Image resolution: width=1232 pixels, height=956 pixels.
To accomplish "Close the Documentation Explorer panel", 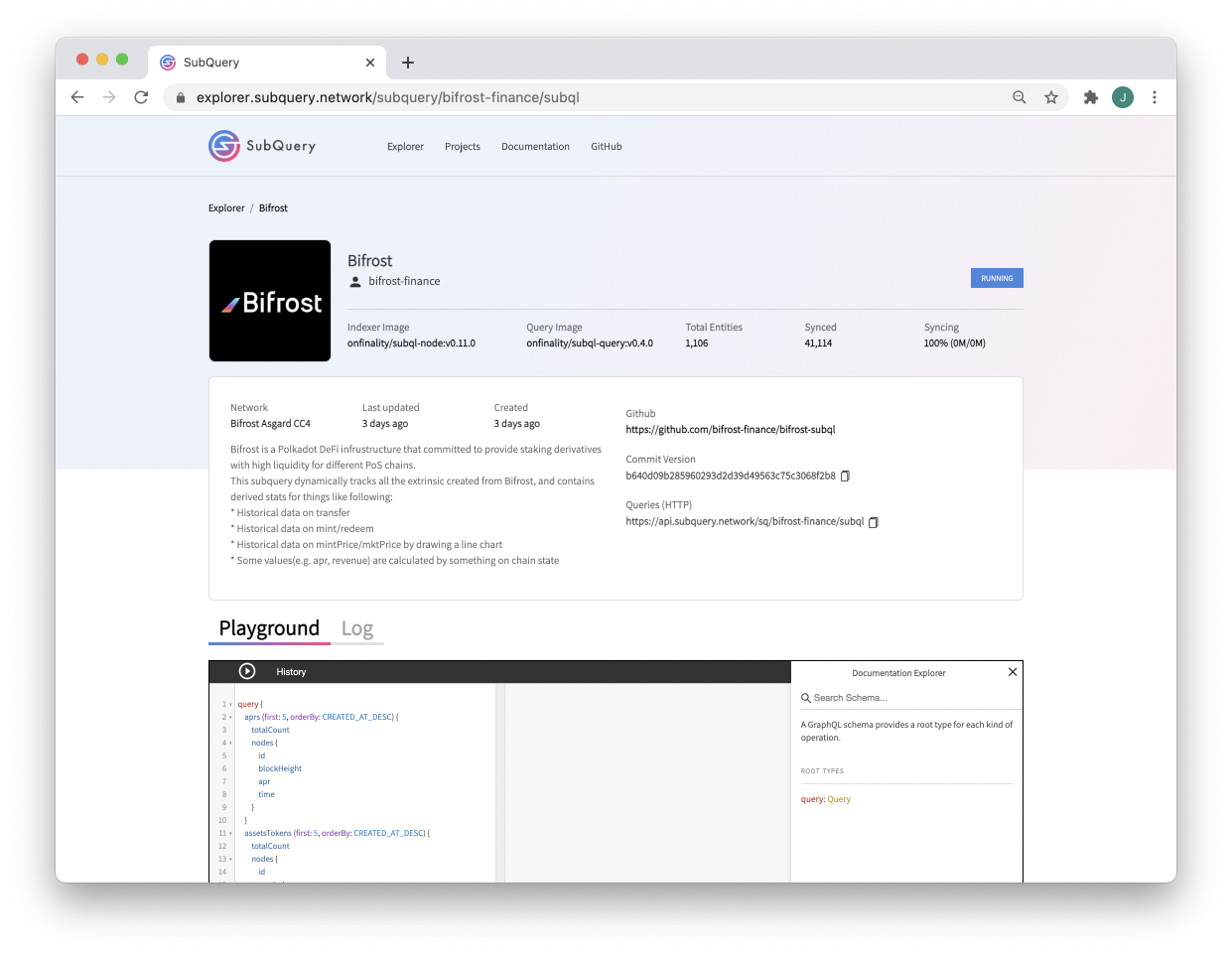I will [1013, 672].
